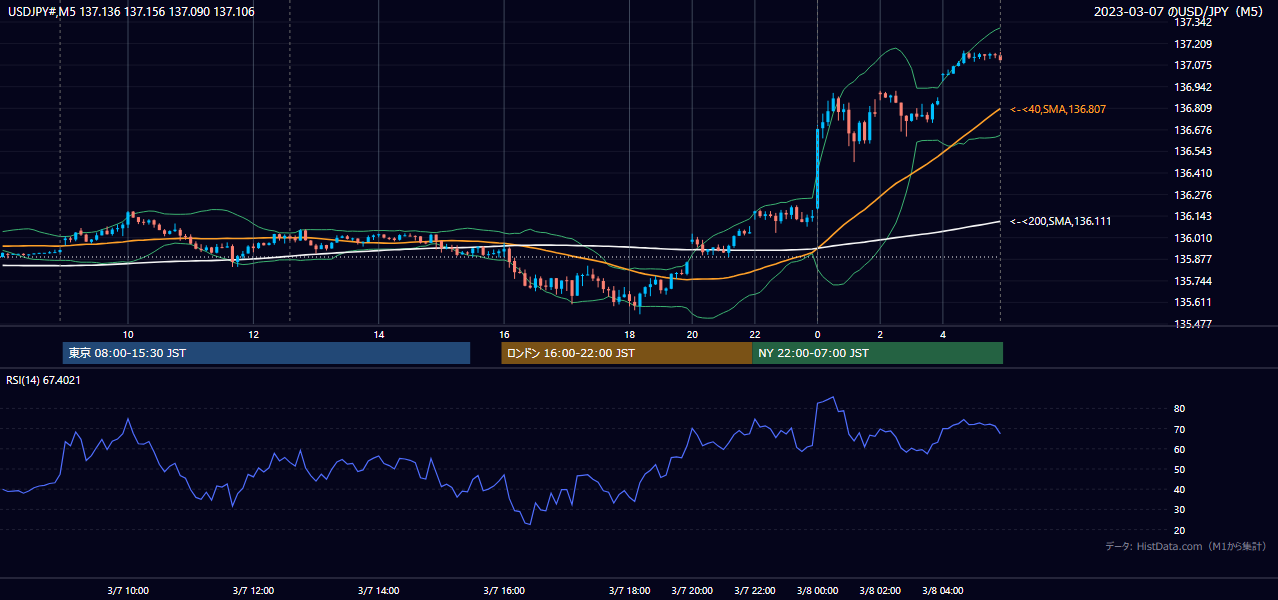The height and width of the screenshot is (600, 1278).
Task: Select the NY 22:00-07:00 JST session bar
Action: point(877,353)
